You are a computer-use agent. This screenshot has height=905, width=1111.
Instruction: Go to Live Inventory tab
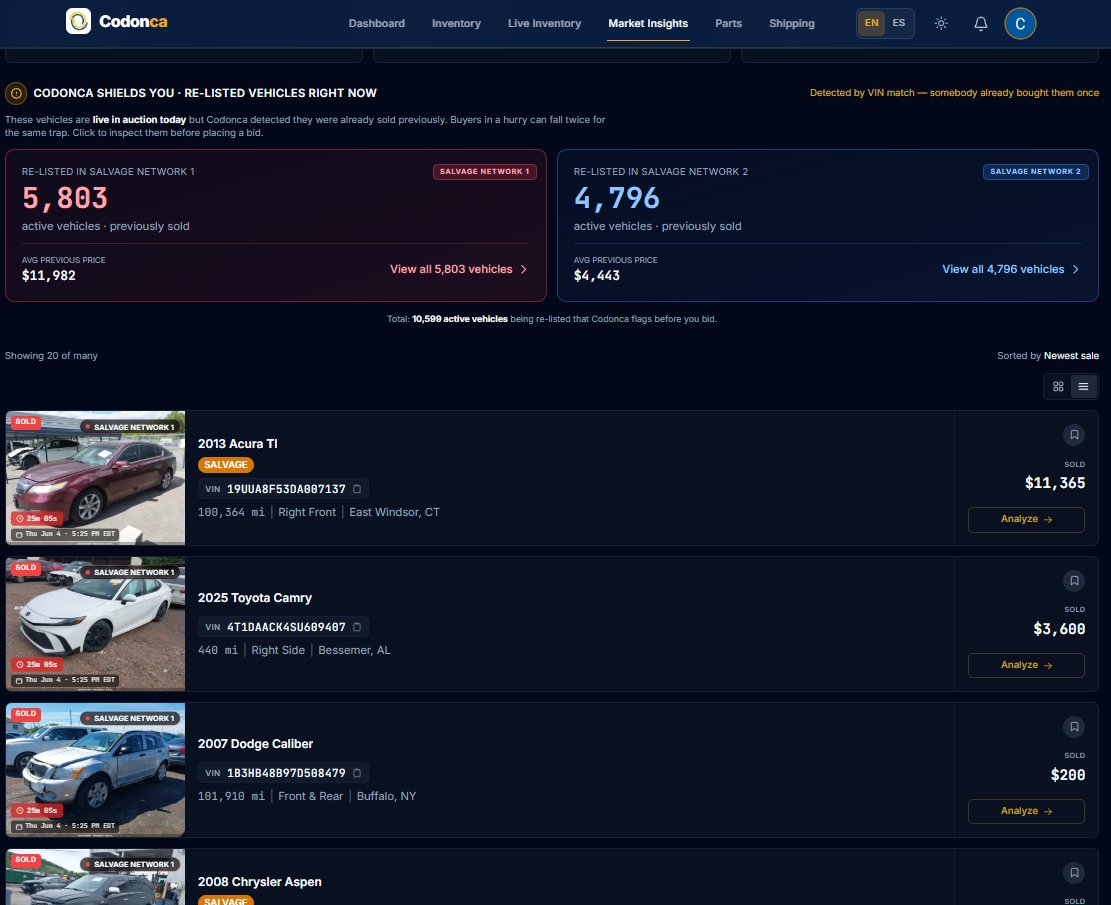(x=544, y=23)
